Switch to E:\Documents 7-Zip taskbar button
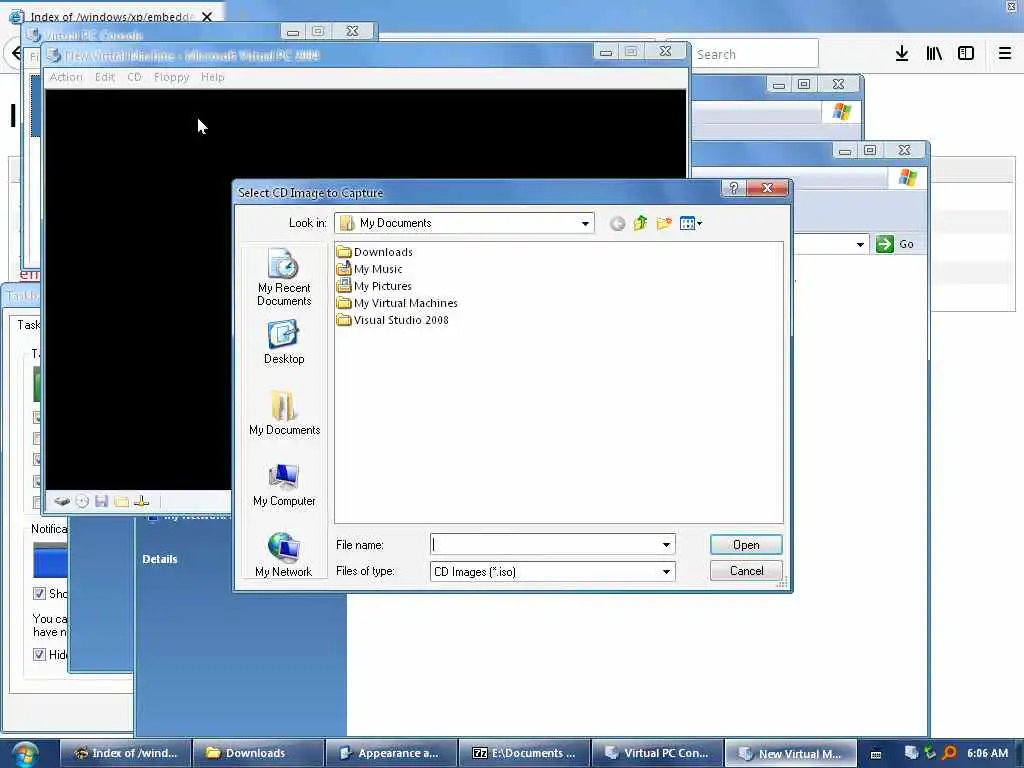The width and height of the screenshot is (1024, 768). tap(525, 753)
